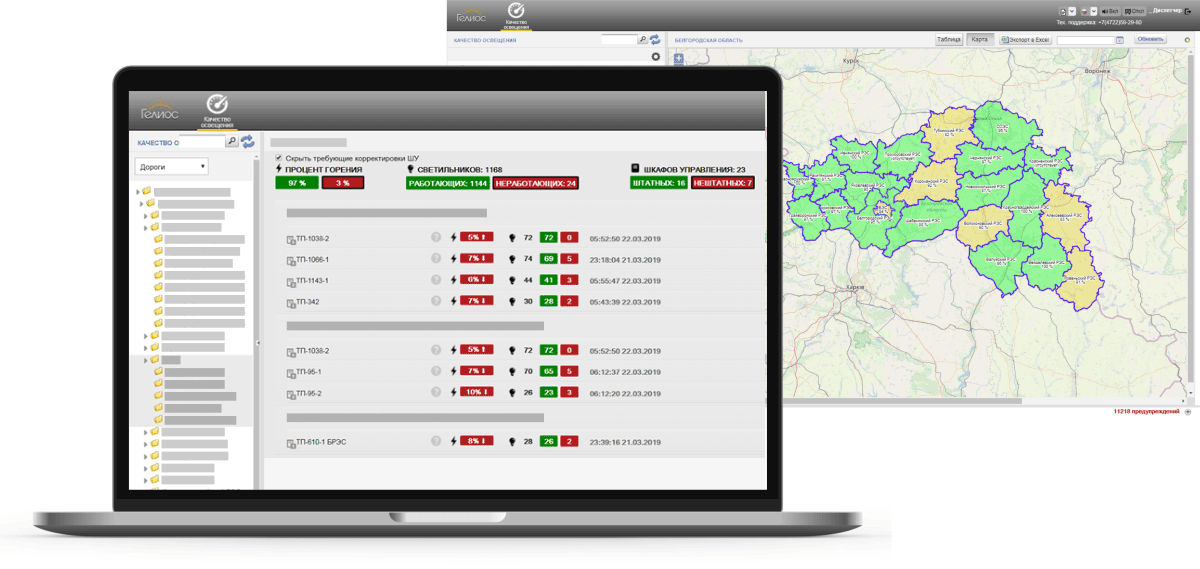Click lightning icon in ТП-95-1 row
This screenshot has width=1200, height=569.
[454, 371]
